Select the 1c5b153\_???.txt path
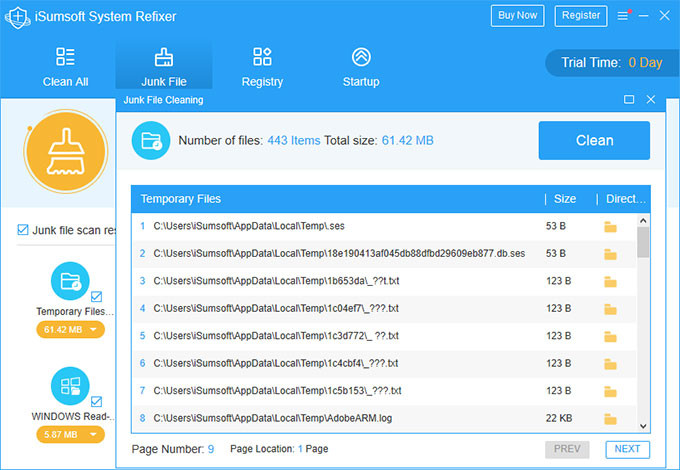 tap(277, 391)
